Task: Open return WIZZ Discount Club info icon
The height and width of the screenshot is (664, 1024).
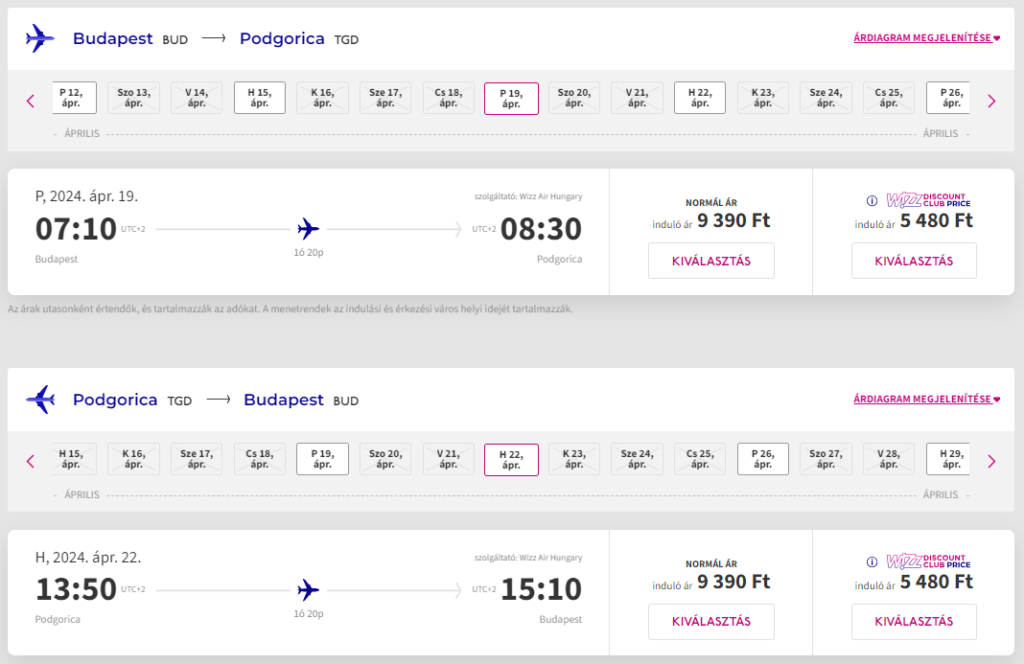Action: 872,561
